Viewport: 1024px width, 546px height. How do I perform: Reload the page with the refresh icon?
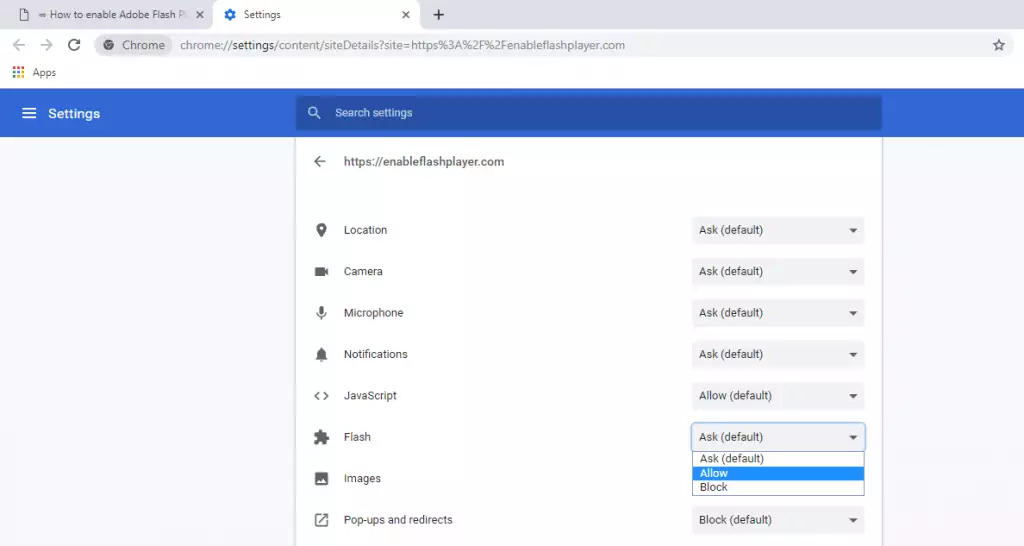(x=74, y=45)
